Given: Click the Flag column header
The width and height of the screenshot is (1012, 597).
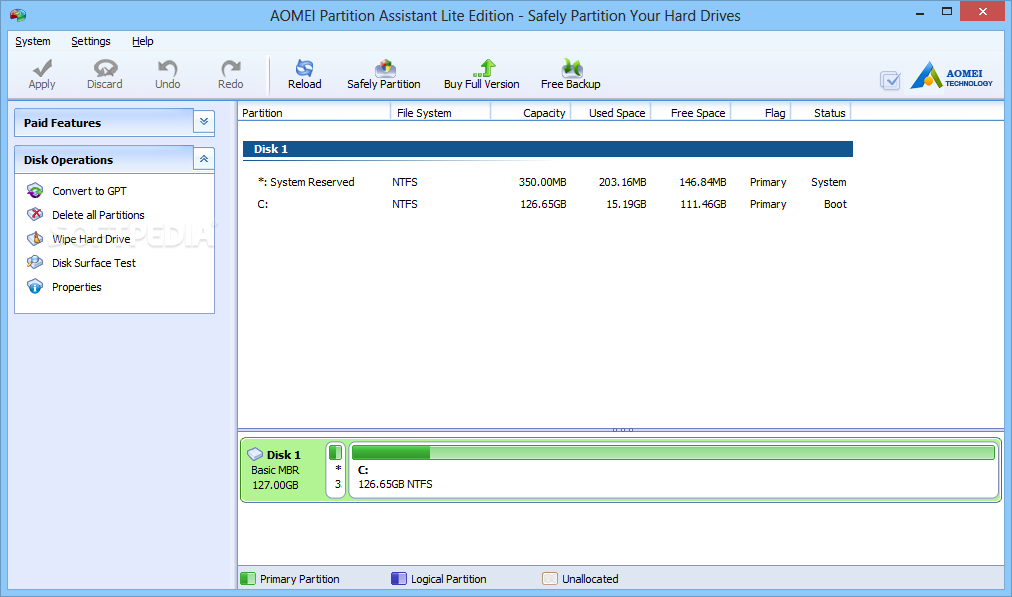Looking at the screenshot, I should 760,112.
